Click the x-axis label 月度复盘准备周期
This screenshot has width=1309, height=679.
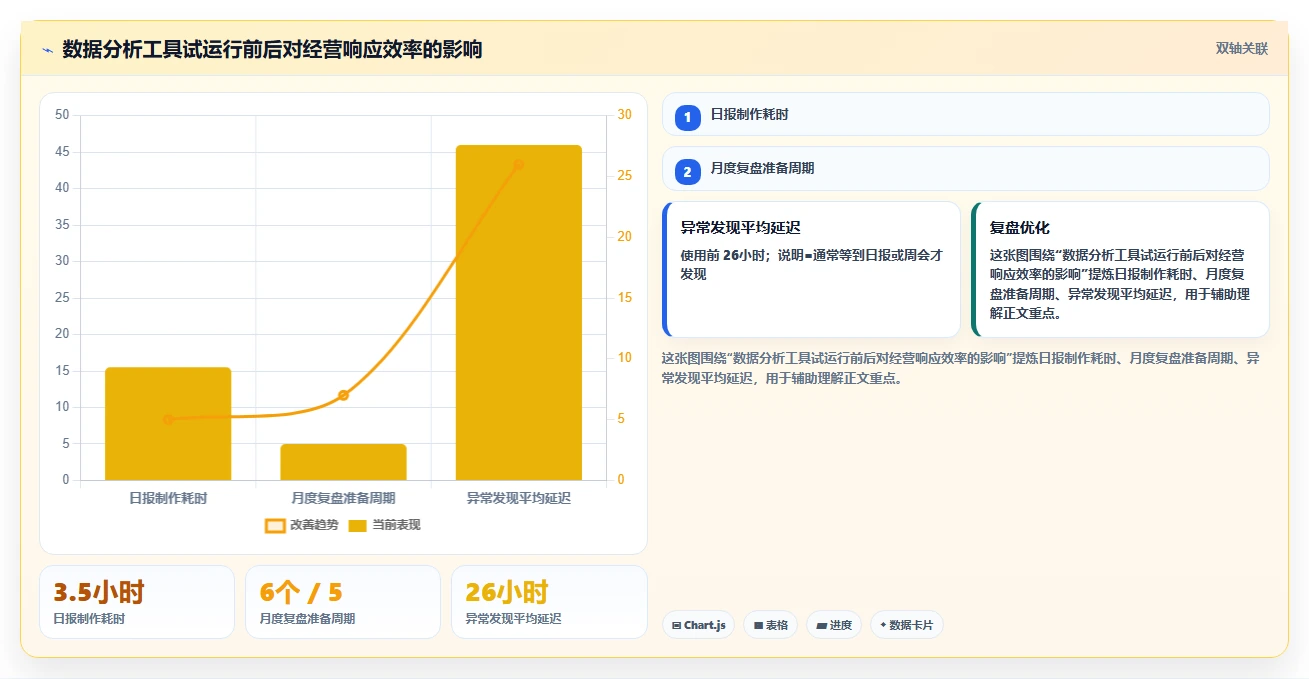[343, 497]
